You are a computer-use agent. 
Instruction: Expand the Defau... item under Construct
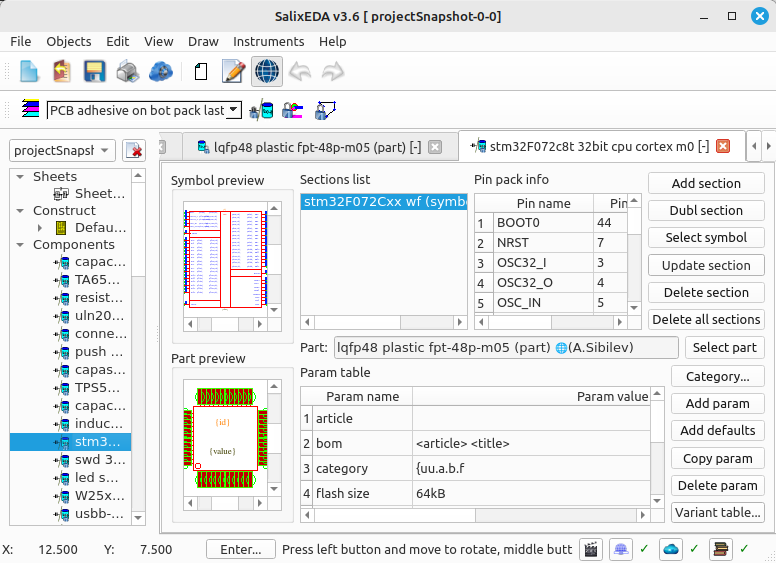[40, 228]
